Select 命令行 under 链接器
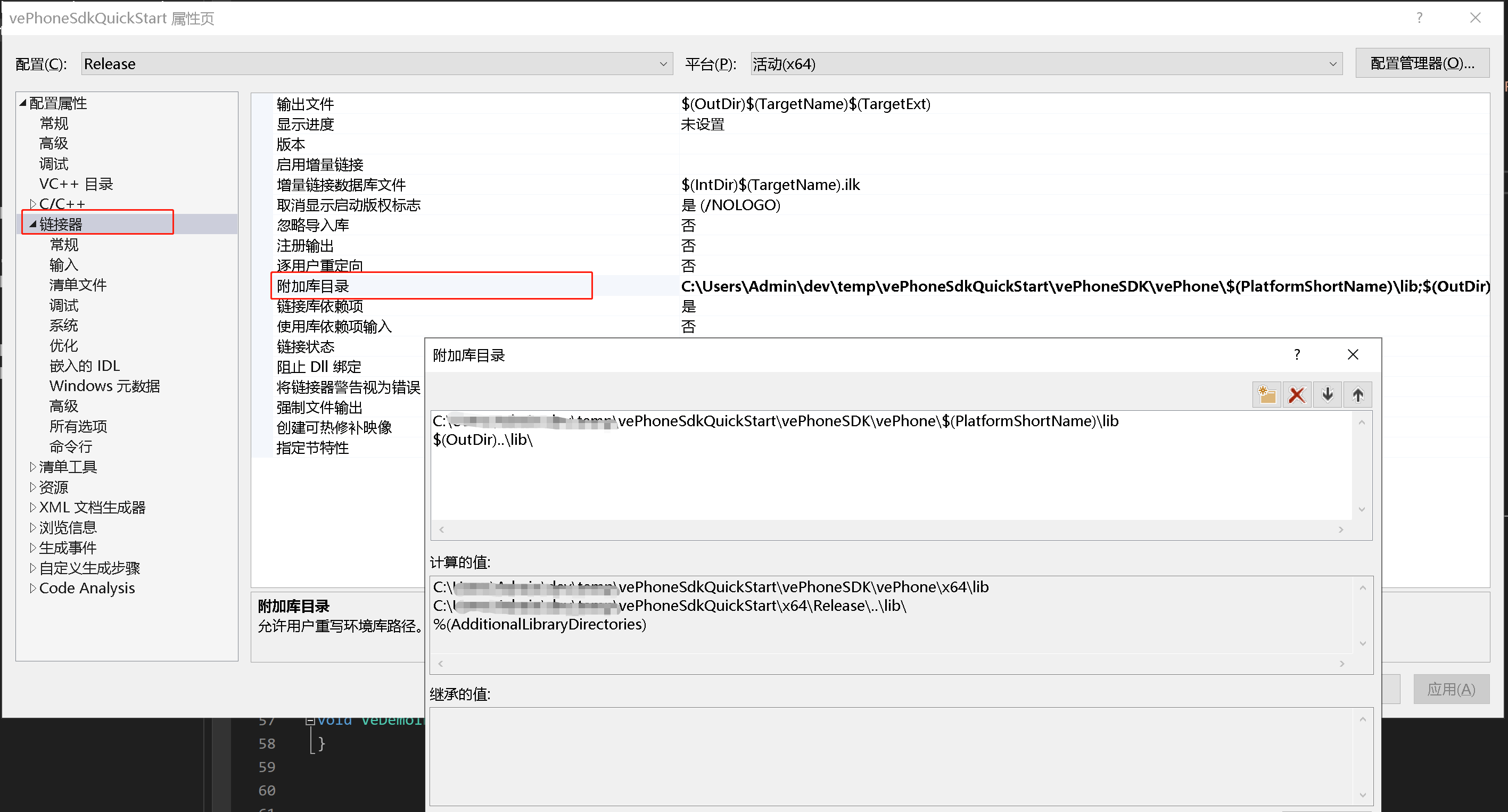 point(71,447)
